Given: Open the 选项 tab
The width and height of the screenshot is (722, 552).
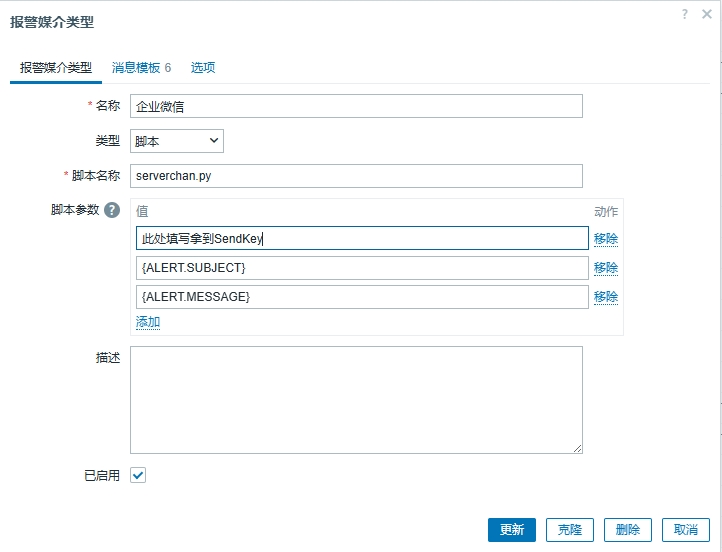Looking at the screenshot, I should pos(203,68).
